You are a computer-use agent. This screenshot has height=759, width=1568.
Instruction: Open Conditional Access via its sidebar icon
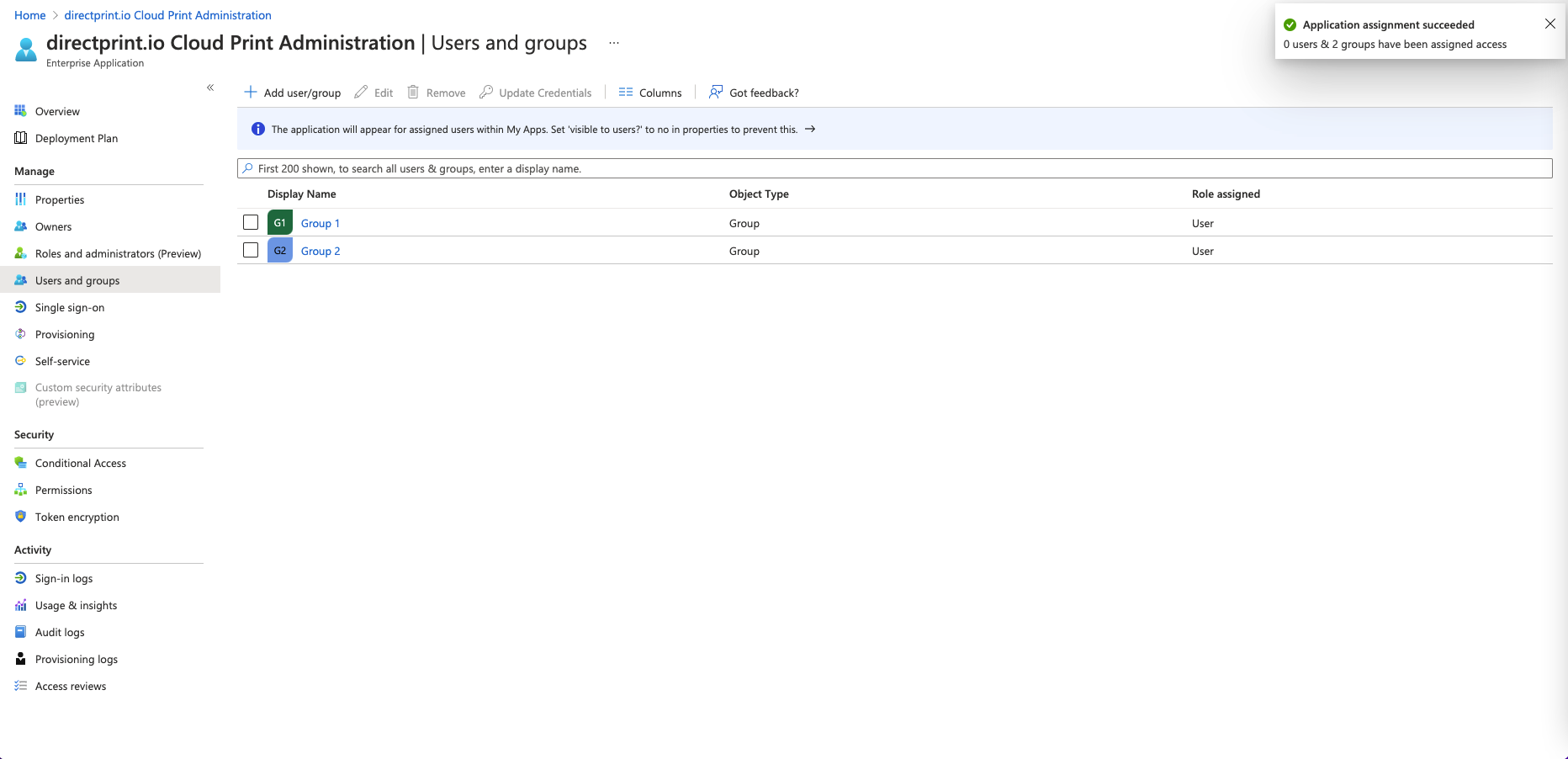pyautogui.click(x=21, y=463)
